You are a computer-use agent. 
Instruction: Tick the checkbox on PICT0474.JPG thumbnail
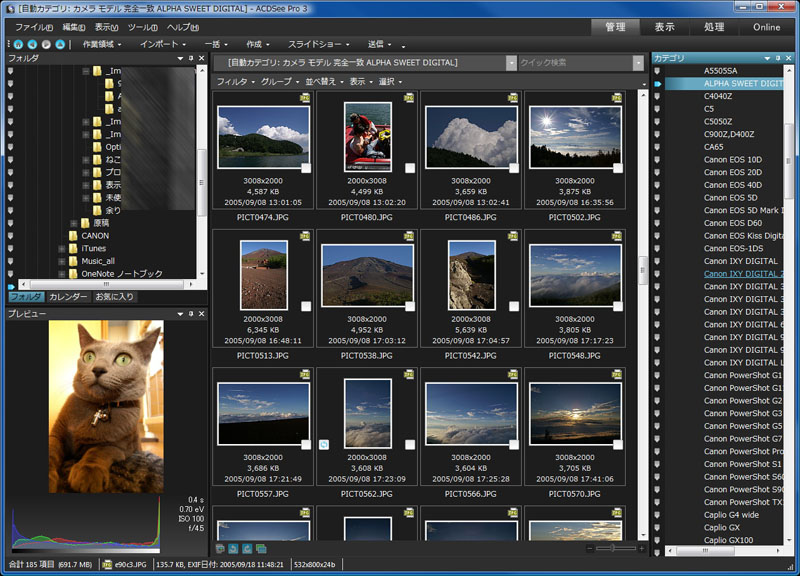point(305,168)
